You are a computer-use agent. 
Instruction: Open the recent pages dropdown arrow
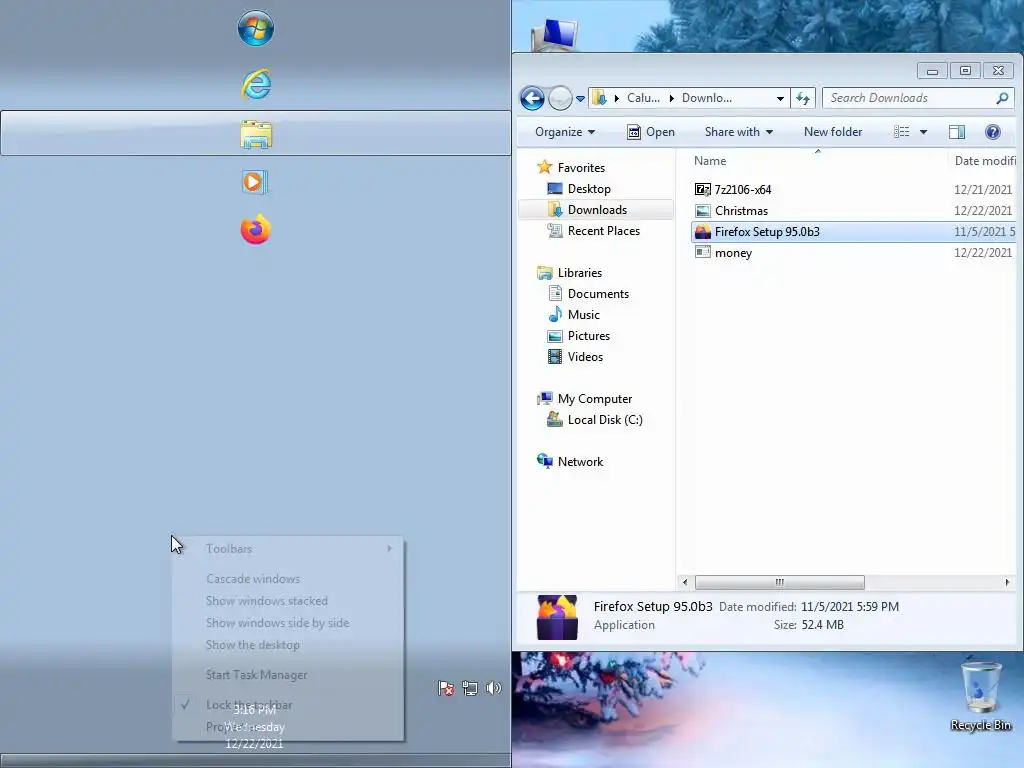pos(580,99)
